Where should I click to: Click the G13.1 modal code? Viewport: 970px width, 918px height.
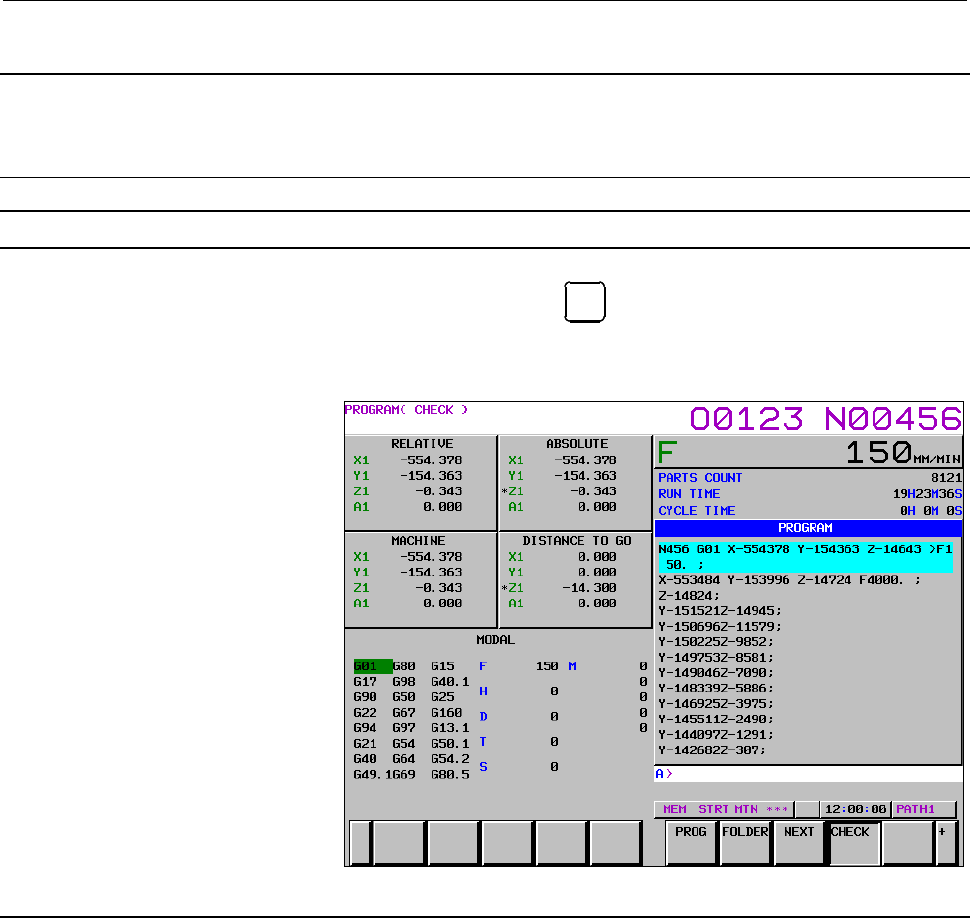[x=450, y=728]
